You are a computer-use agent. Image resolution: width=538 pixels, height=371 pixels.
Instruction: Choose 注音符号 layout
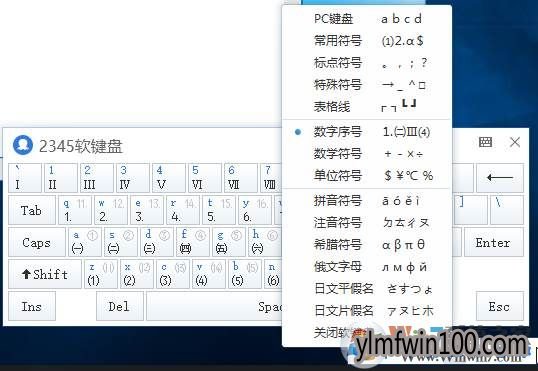pos(366,223)
